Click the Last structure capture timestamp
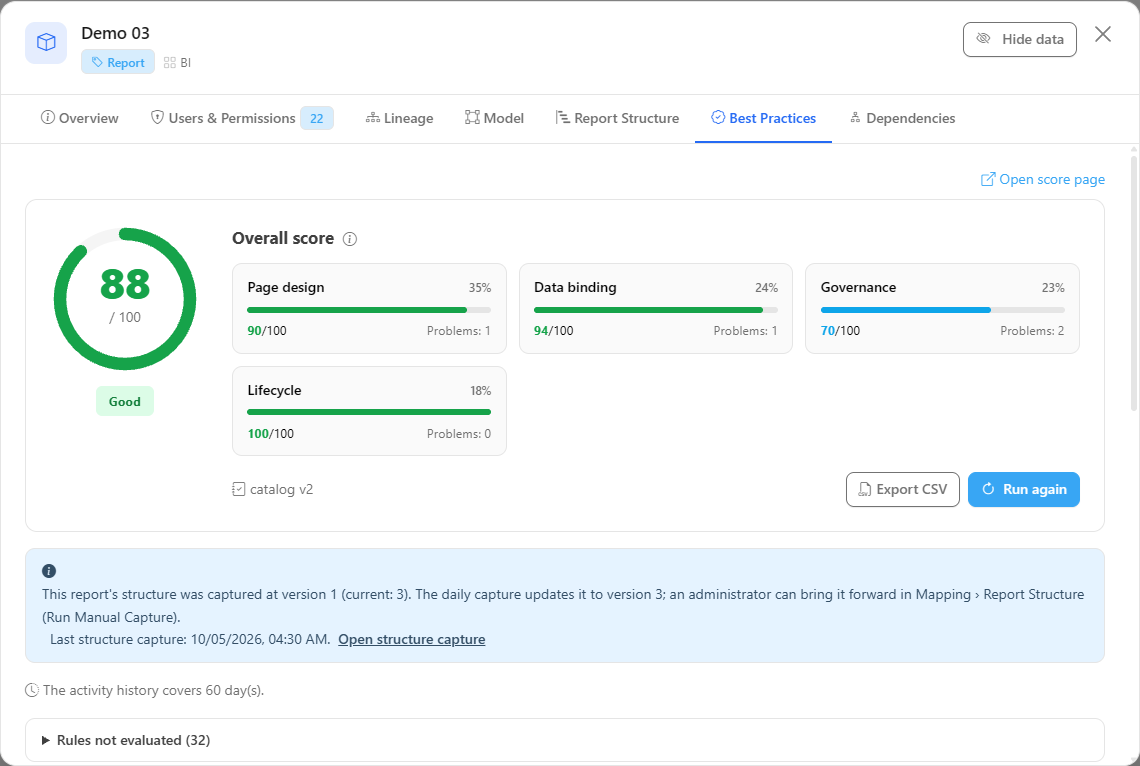The height and width of the screenshot is (766, 1140). point(190,640)
